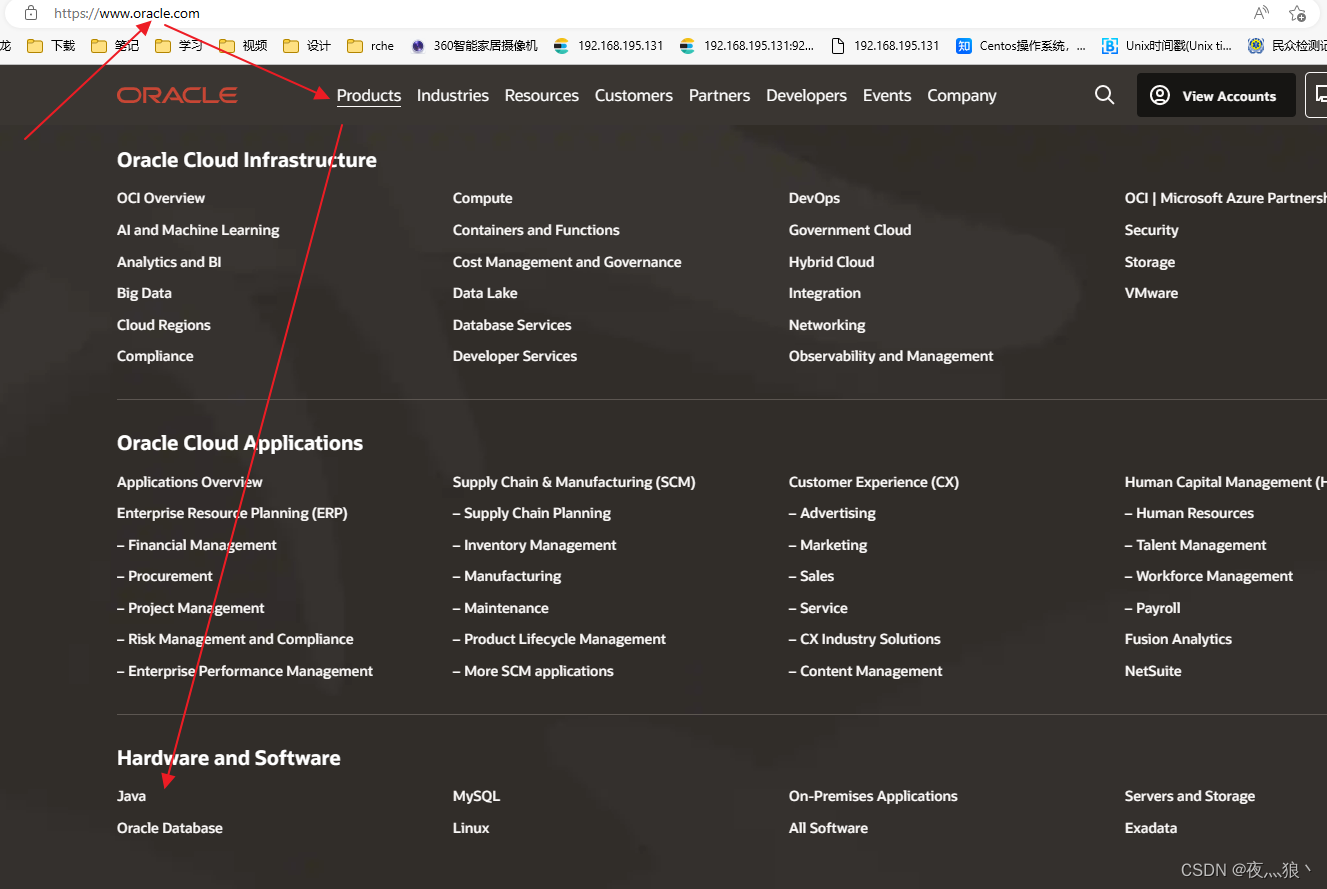Select the Big Data link

click(144, 293)
